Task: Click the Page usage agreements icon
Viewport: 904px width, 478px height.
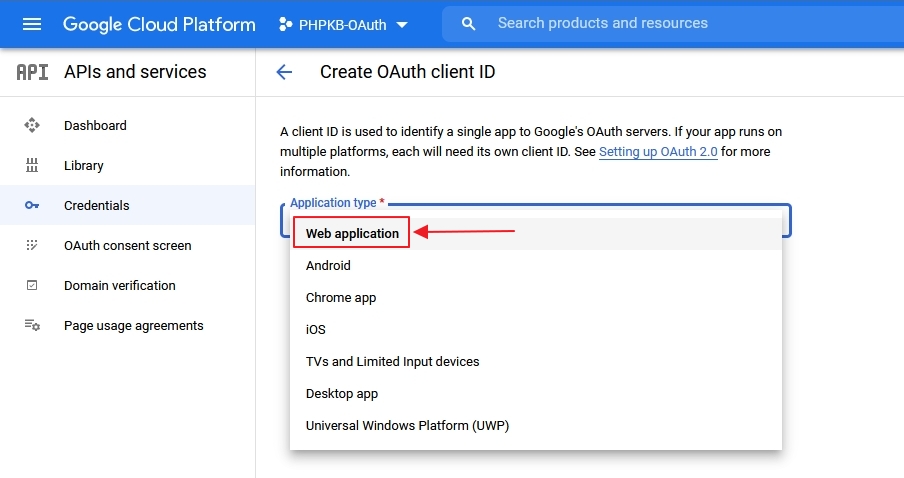Action: [32, 325]
